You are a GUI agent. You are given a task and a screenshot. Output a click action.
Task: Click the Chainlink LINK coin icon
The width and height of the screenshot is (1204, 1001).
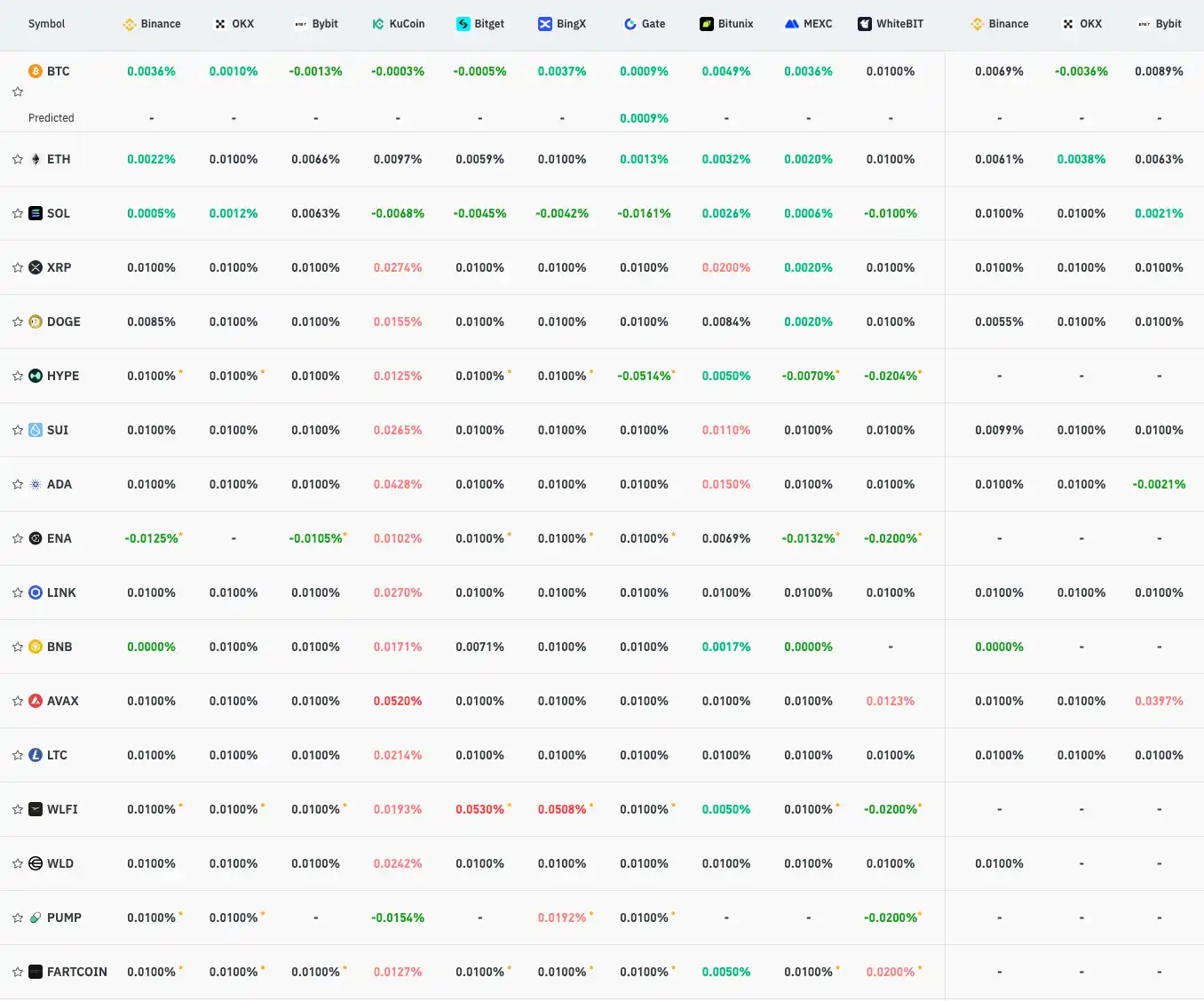[36, 592]
